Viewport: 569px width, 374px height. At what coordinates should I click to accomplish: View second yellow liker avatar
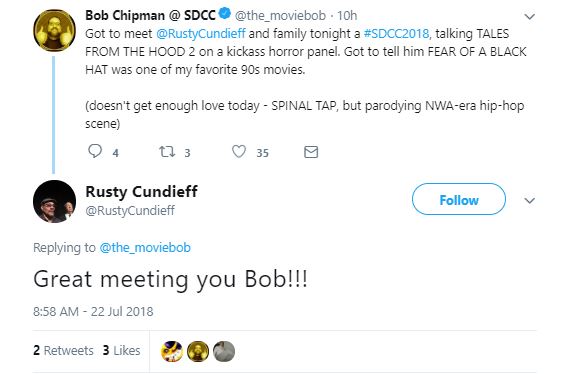[198, 351]
